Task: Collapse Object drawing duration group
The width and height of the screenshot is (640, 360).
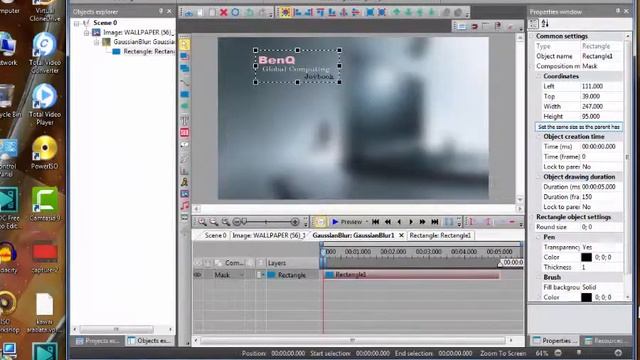Action: 539,177
